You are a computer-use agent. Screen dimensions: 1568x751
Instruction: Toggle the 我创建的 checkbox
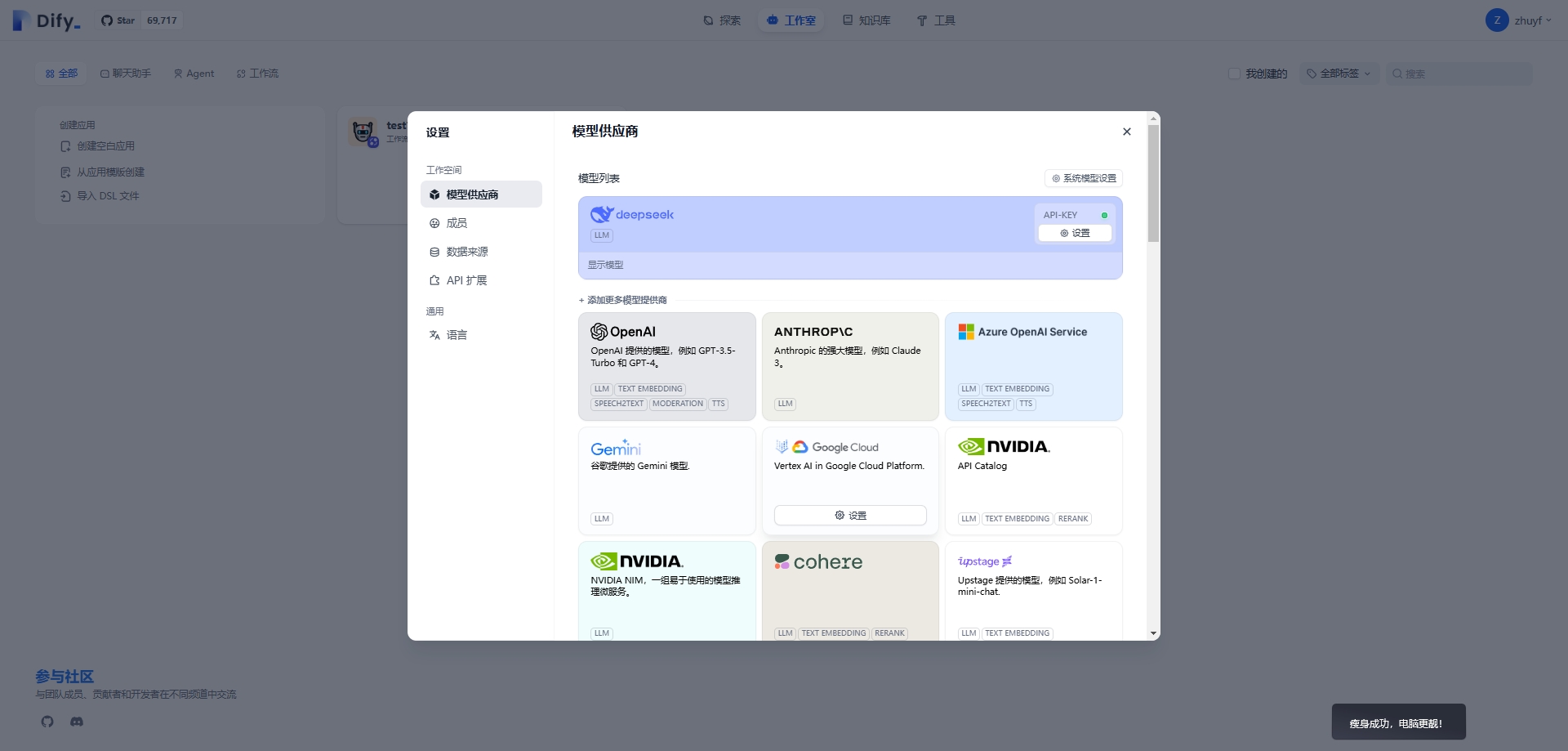click(1235, 74)
